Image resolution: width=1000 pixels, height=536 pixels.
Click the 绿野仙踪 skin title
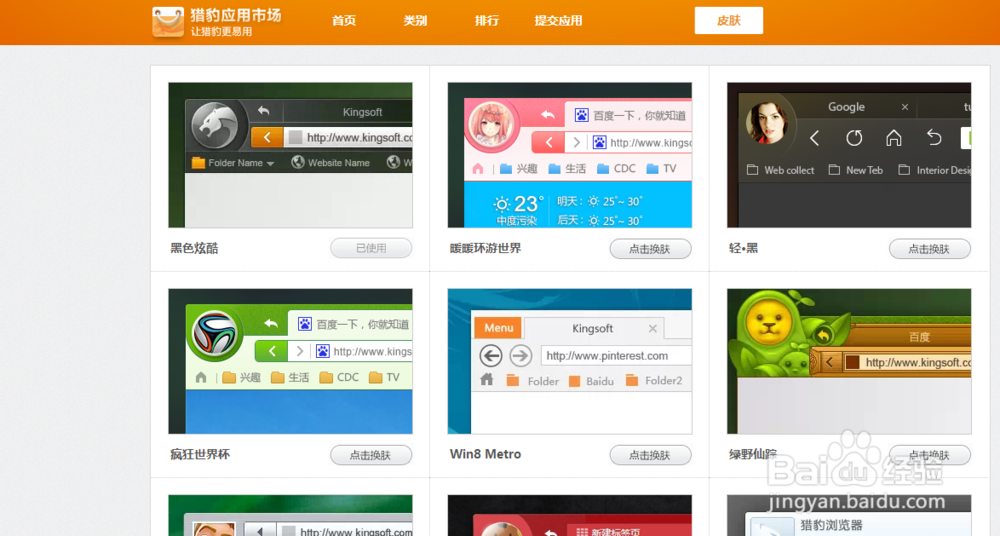point(753,454)
